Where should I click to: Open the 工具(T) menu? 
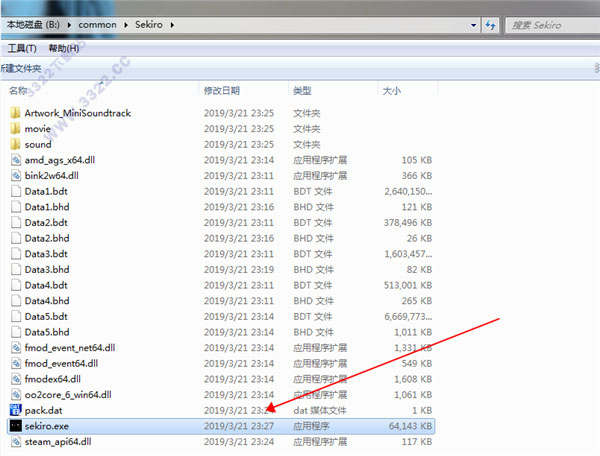(21, 48)
